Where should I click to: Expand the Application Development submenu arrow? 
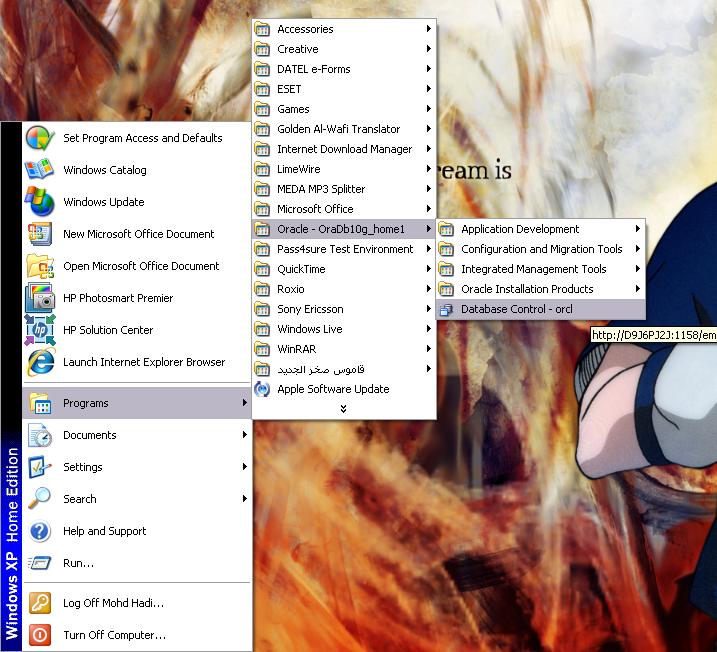click(x=637, y=229)
